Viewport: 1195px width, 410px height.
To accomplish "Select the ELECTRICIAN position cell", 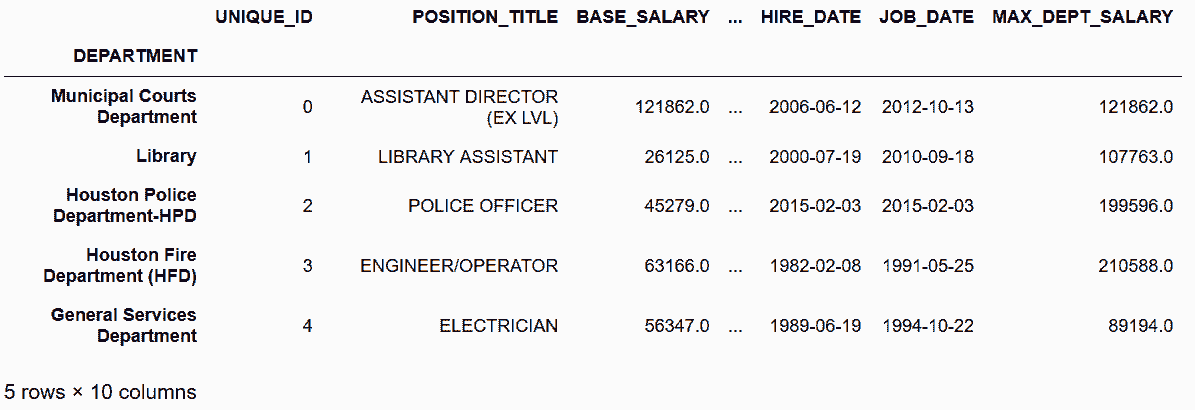I will coord(499,326).
